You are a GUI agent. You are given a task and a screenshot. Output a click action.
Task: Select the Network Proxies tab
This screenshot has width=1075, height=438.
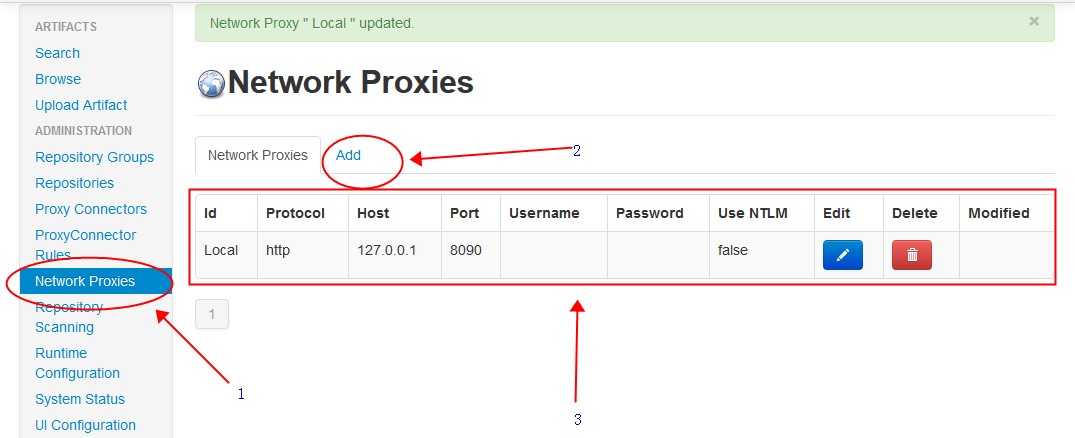(x=258, y=155)
